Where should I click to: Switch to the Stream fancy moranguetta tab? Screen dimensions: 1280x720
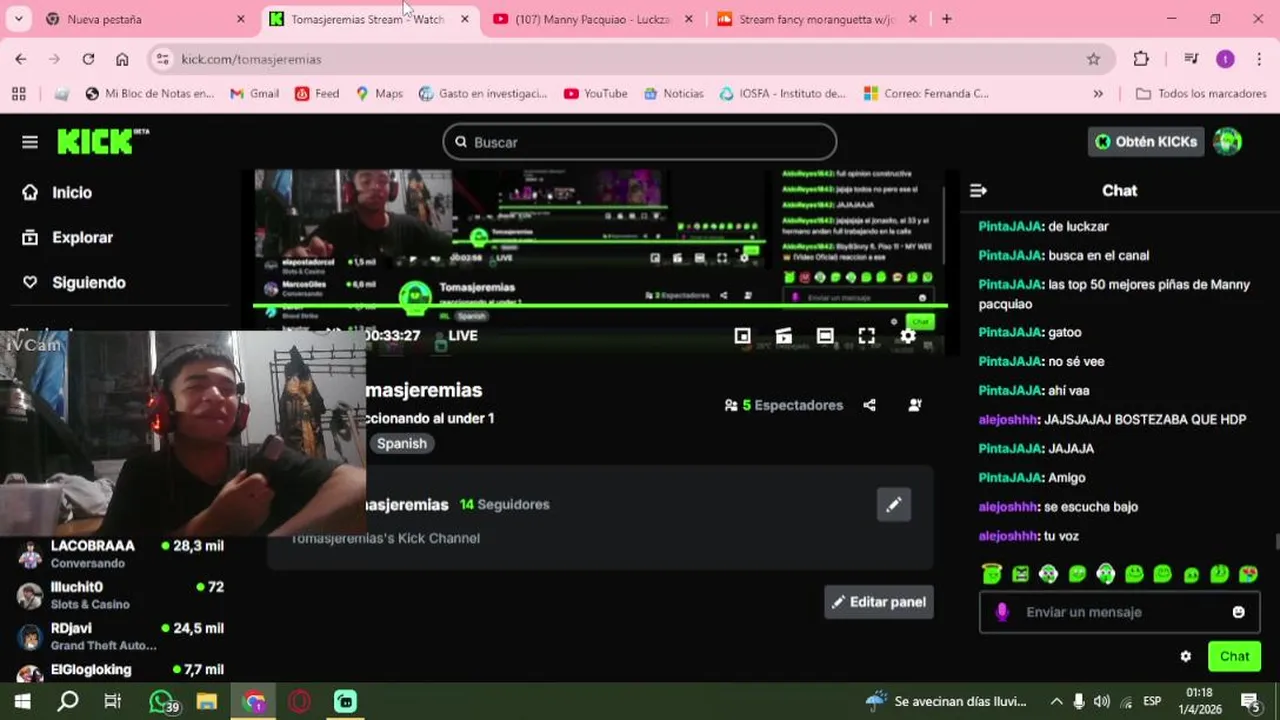point(817,19)
